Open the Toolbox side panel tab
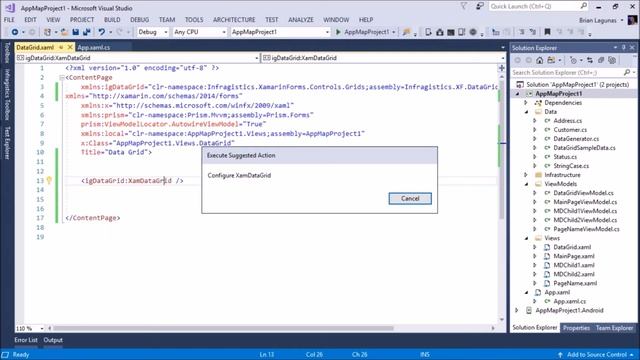 (x=7, y=53)
